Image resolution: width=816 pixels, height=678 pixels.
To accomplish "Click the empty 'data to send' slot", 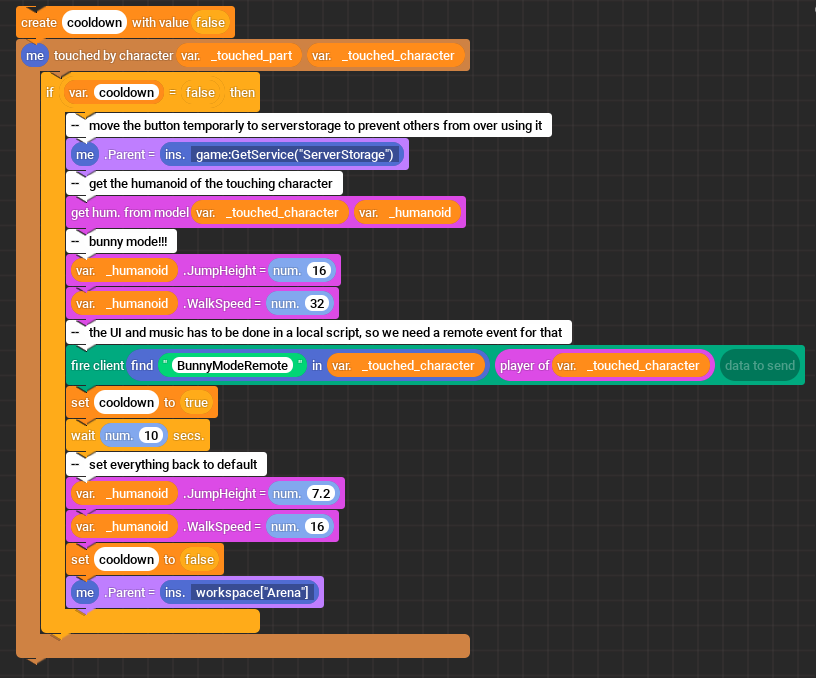I will 760,365.
